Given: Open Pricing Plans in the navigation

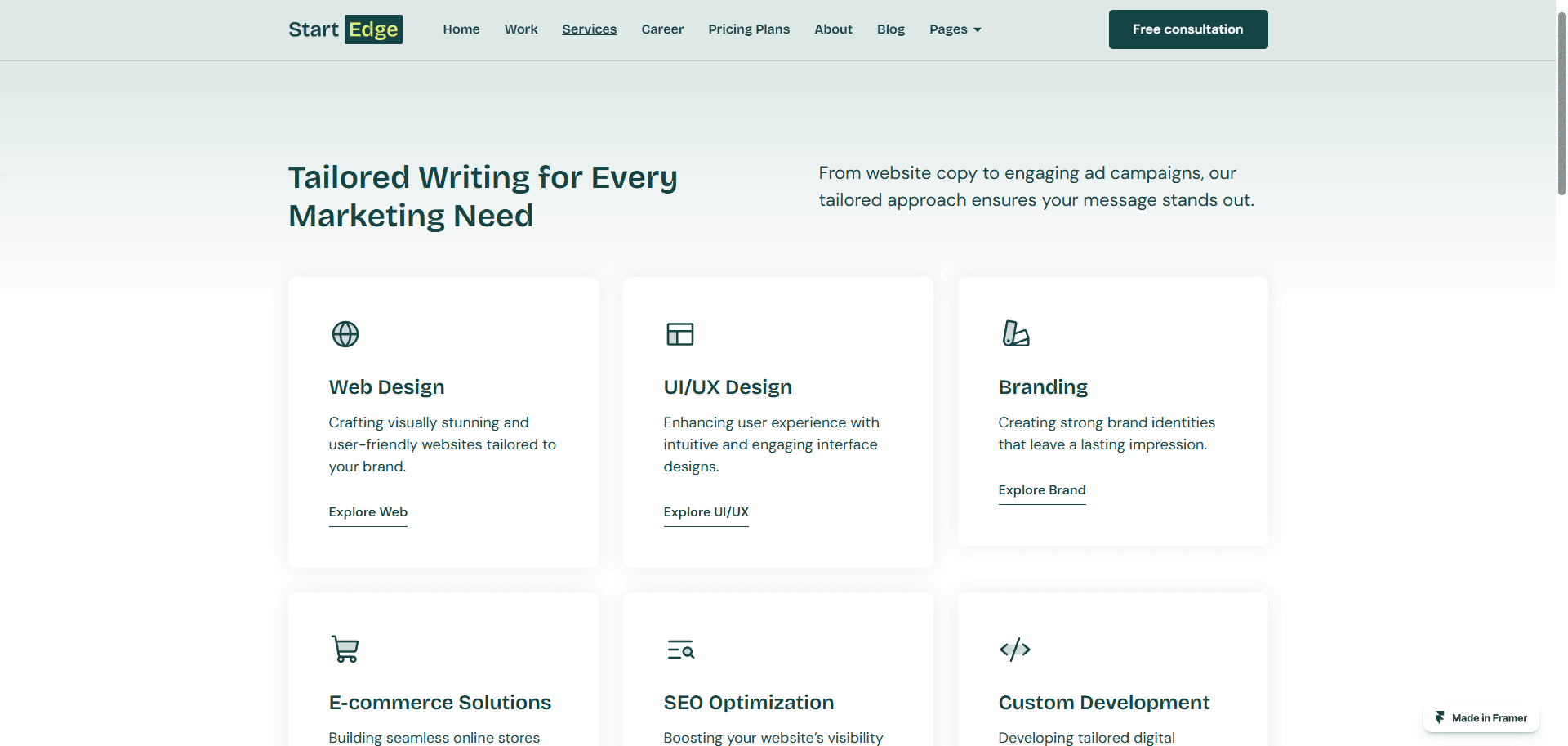Looking at the screenshot, I should pyautogui.click(x=749, y=29).
